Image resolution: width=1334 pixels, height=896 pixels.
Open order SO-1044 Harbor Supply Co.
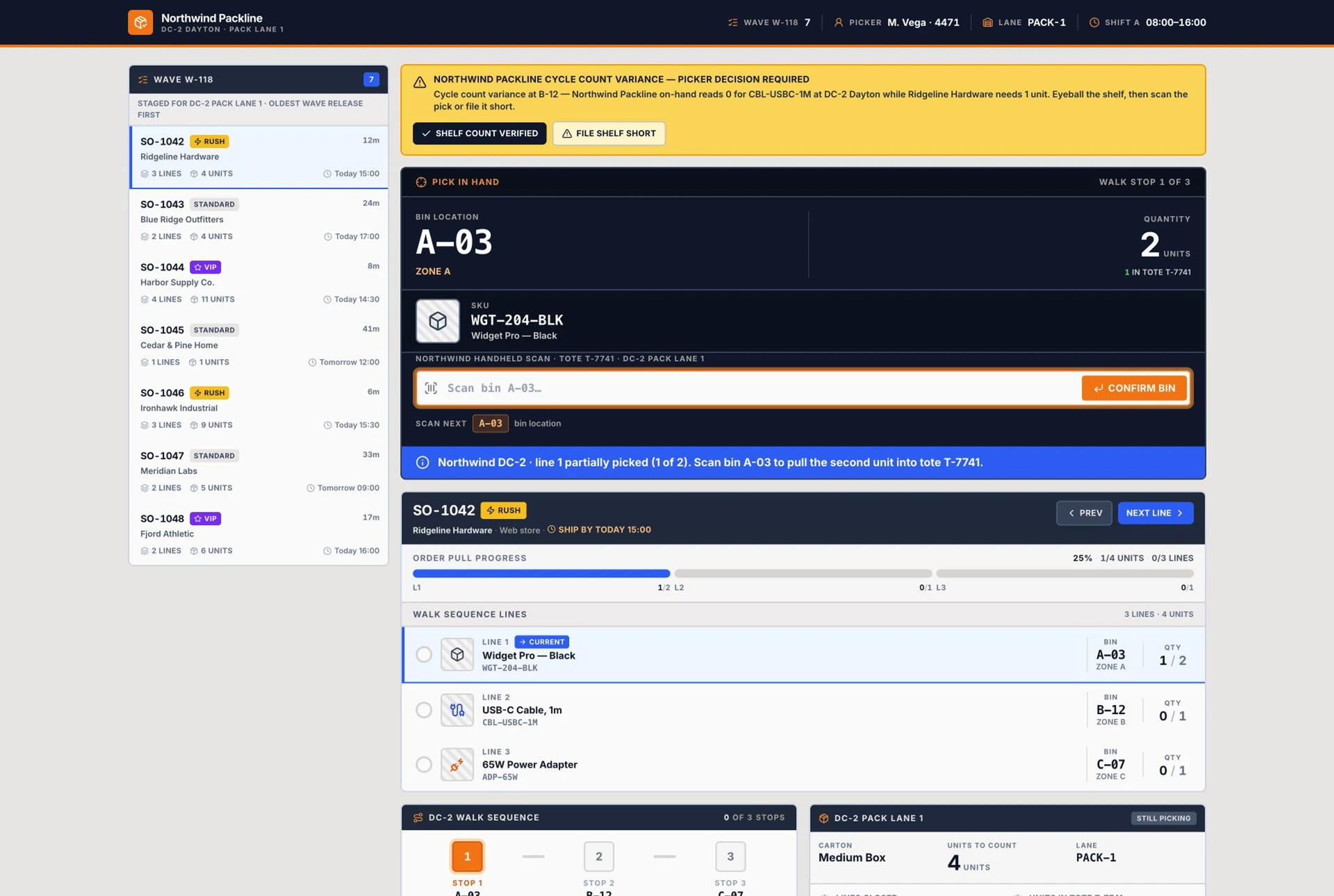click(258, 283)
